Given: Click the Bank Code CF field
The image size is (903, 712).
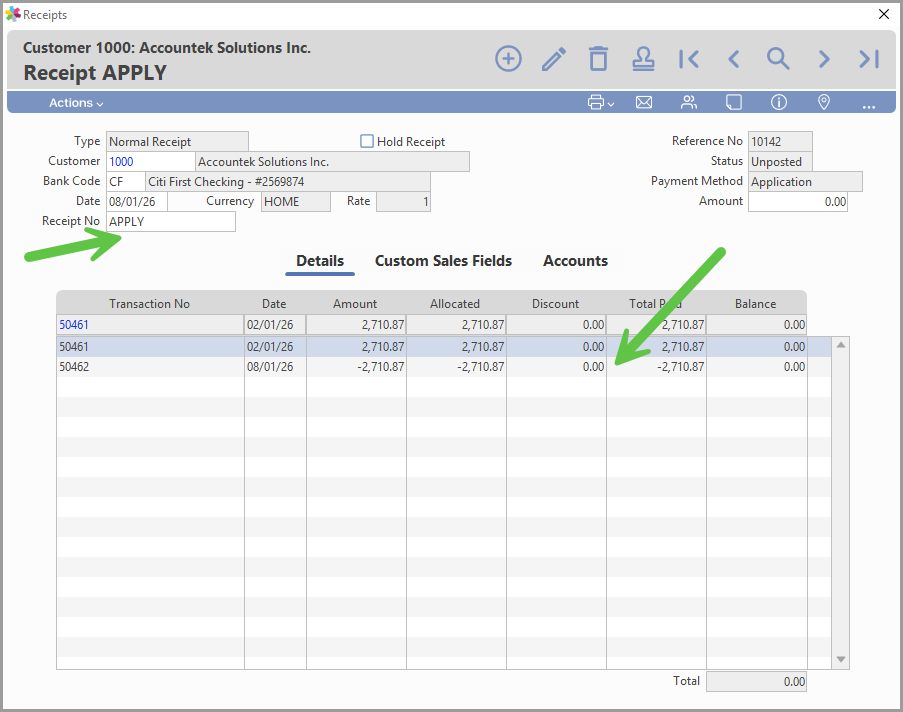Looking at the screenshot, I should (126, 181).
